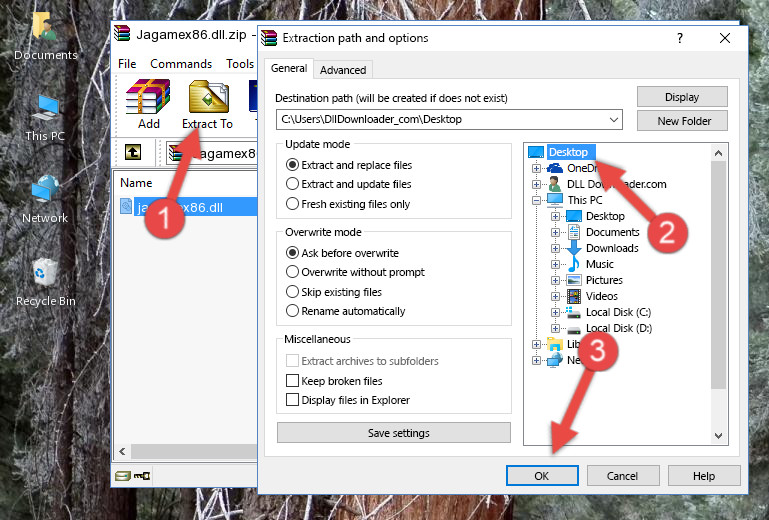The image size is (769, 520).
Task: Select Extract and replace files option
Action: (292, 165)
